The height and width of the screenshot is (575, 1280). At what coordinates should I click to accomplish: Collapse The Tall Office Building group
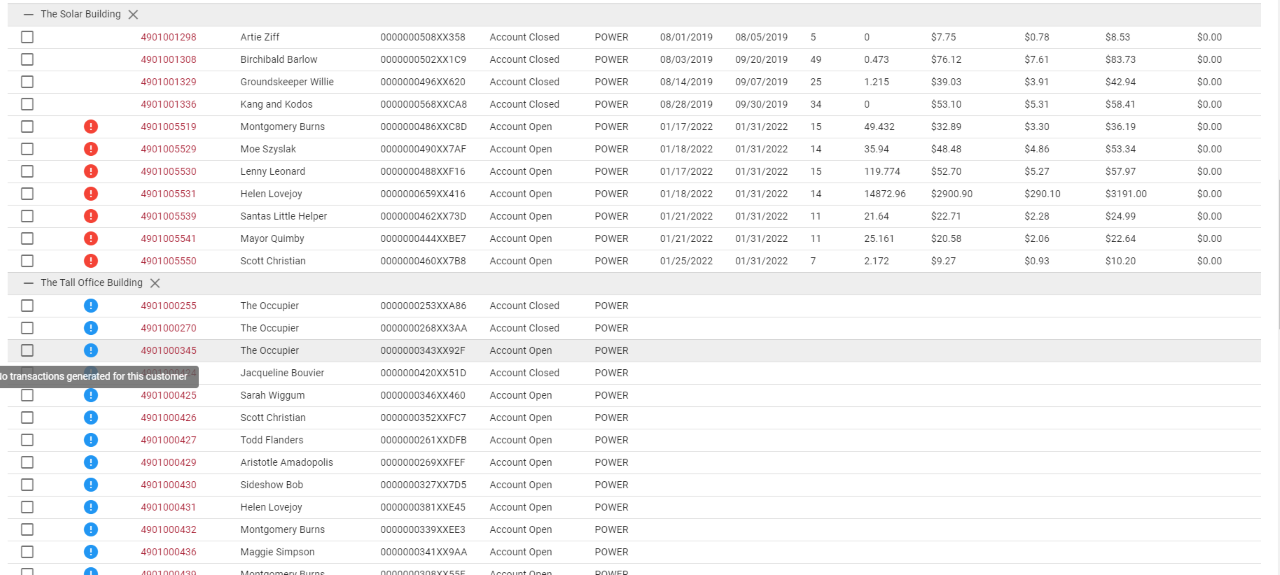(x=28, y=283)
